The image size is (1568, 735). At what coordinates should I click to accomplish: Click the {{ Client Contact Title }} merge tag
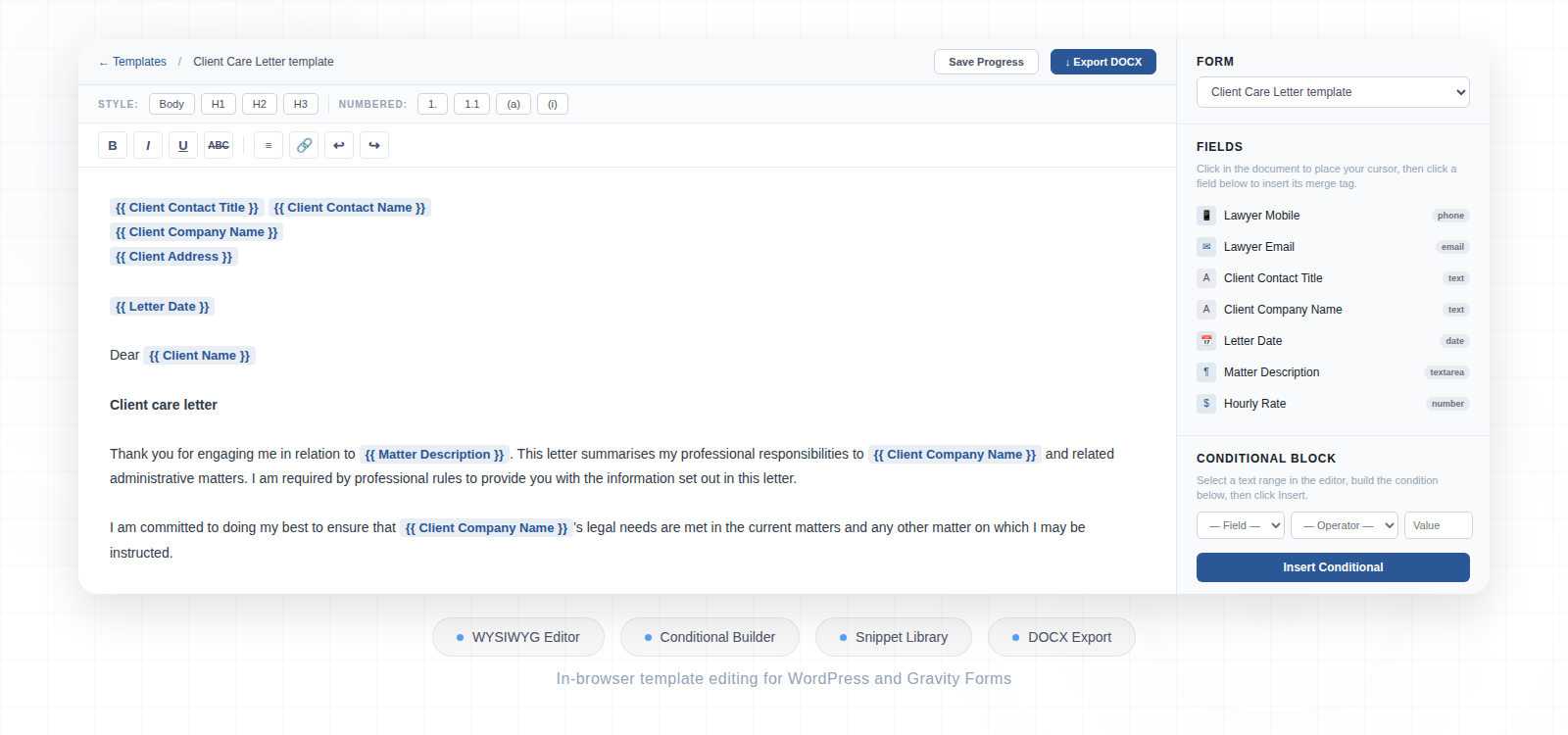coord(187,208)
